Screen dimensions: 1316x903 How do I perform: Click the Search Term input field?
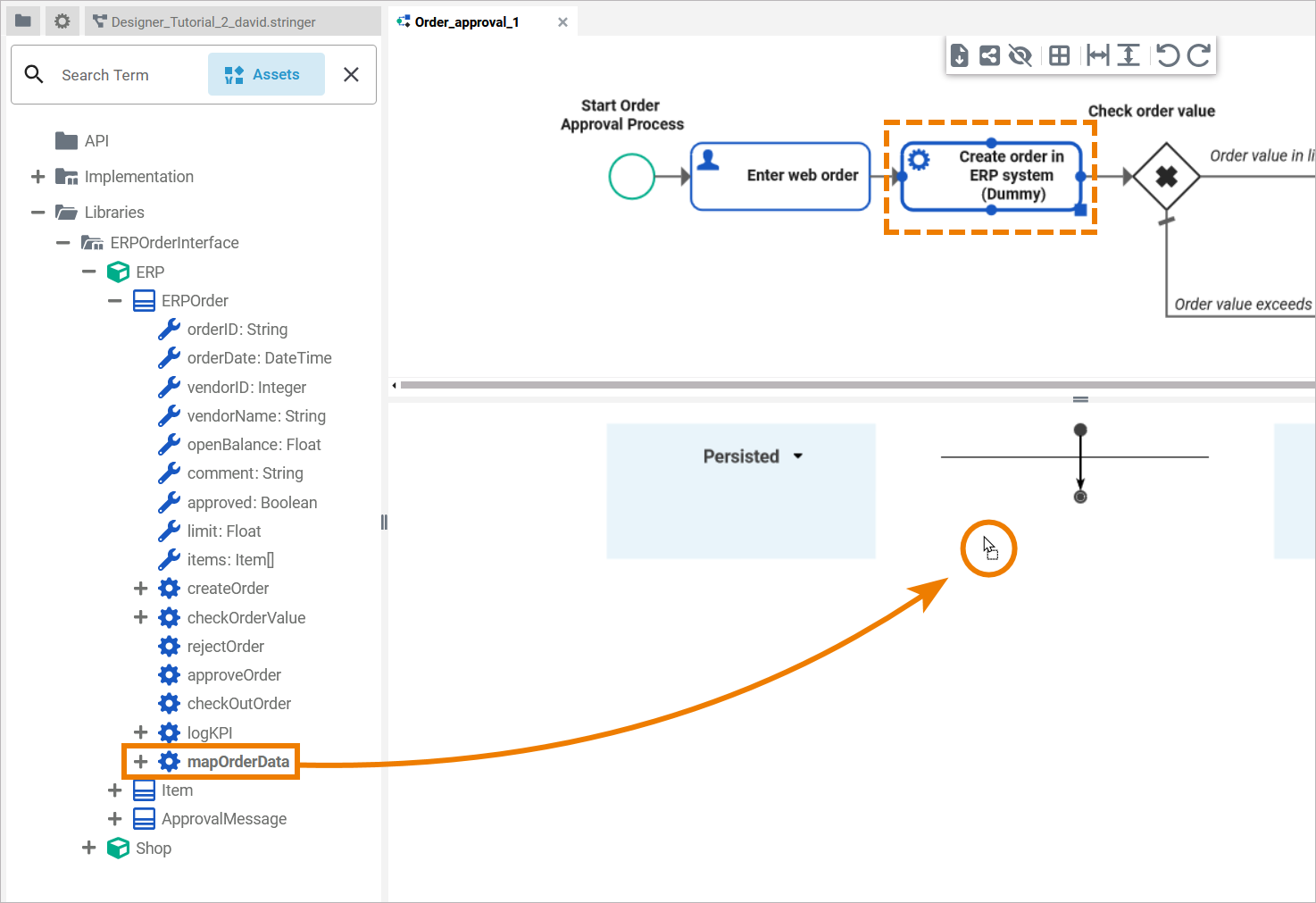tap(125, 75)
